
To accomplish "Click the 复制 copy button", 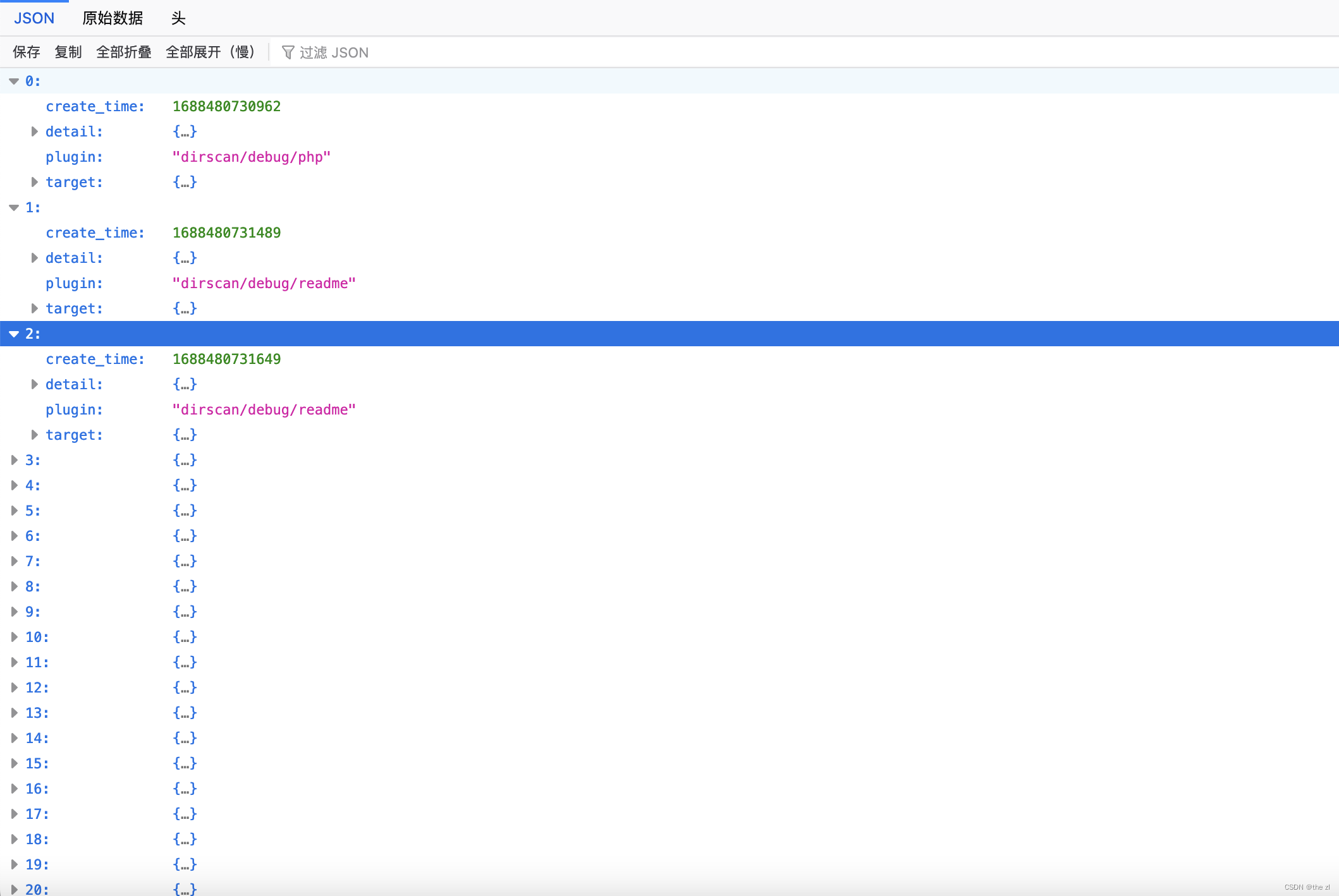I will click(x=68, y=52).
